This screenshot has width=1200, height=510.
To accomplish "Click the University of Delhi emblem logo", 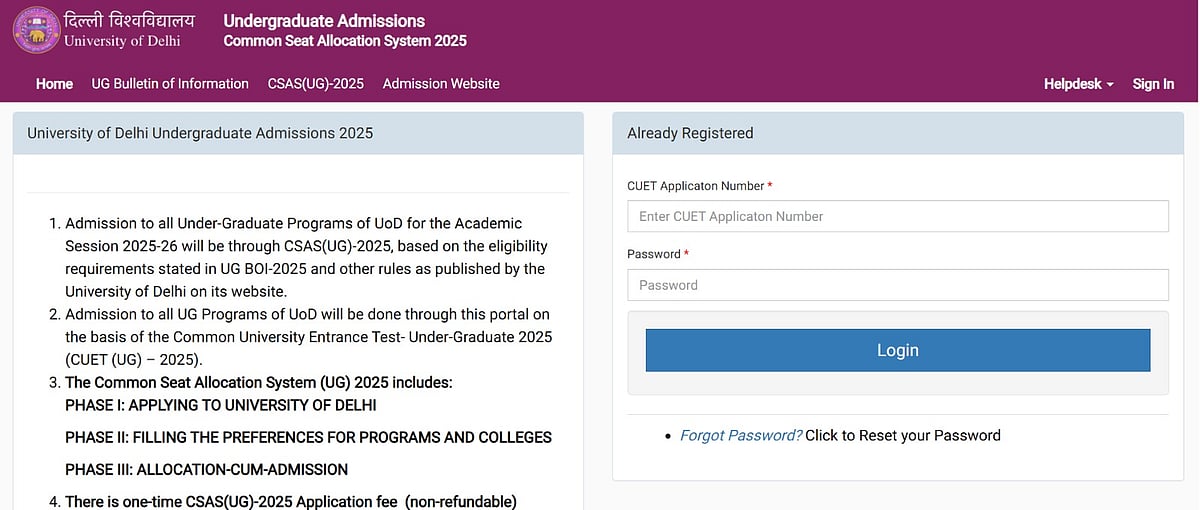I will [x=36, y=30].
